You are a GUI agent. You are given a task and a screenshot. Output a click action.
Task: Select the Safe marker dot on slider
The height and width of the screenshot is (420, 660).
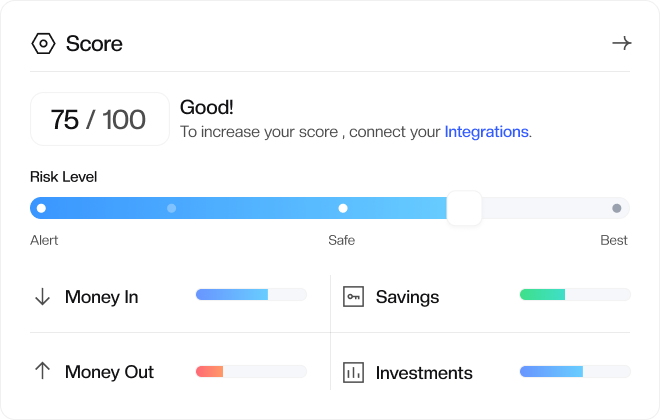[343, 208]
